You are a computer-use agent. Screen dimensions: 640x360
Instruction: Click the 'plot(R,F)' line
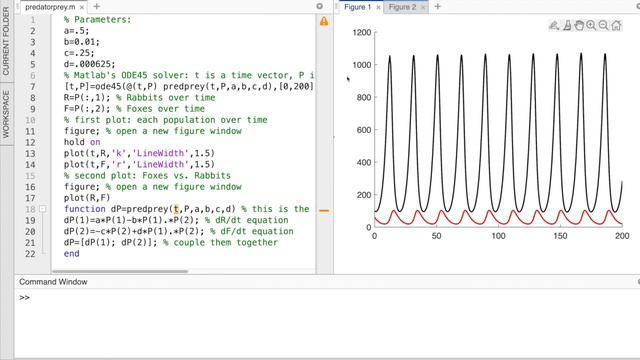87,198
